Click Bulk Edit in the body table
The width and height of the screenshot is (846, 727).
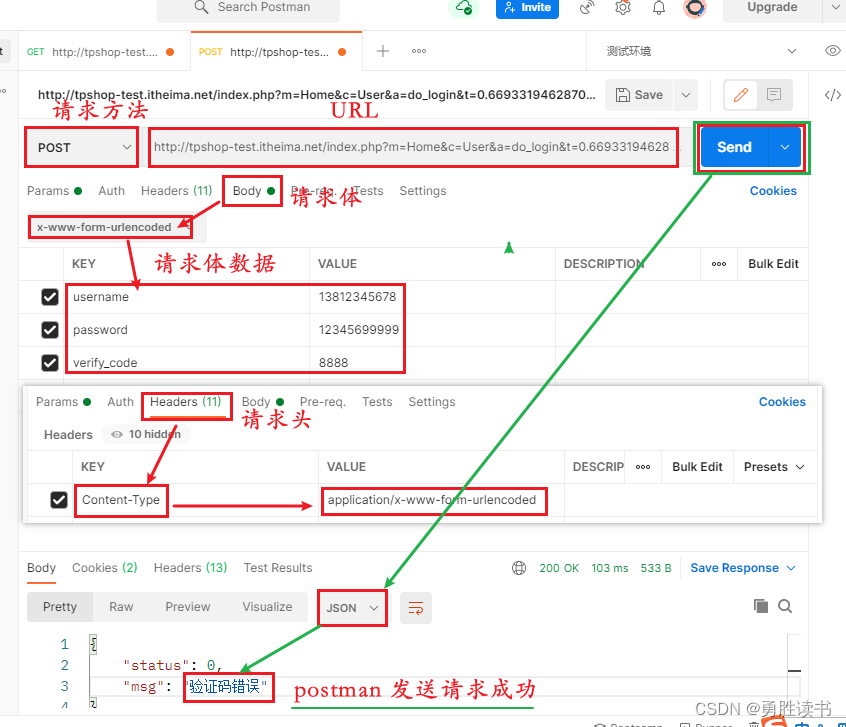tap(773, 264)
